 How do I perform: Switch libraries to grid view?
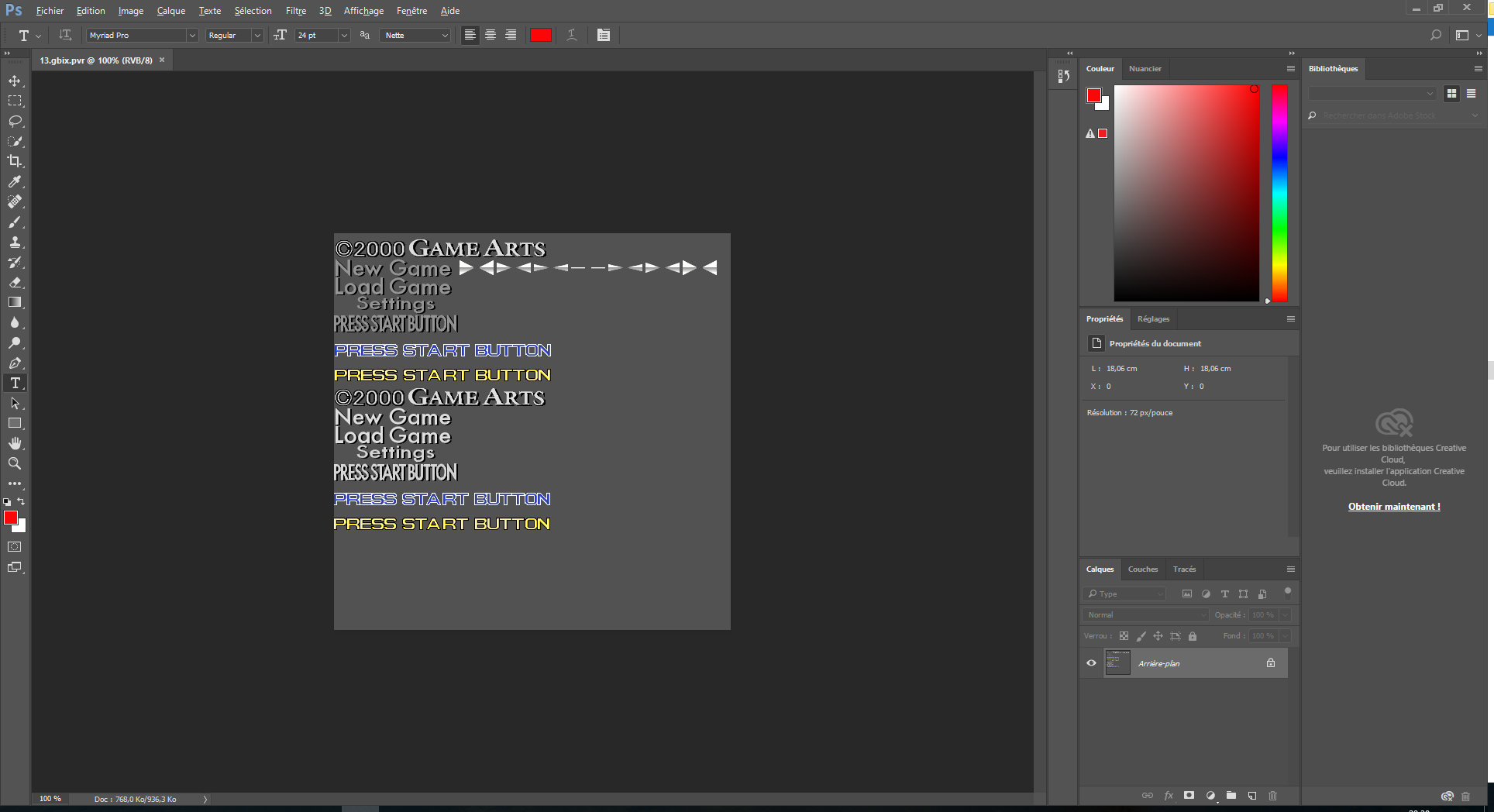[x=1451, y=93]
